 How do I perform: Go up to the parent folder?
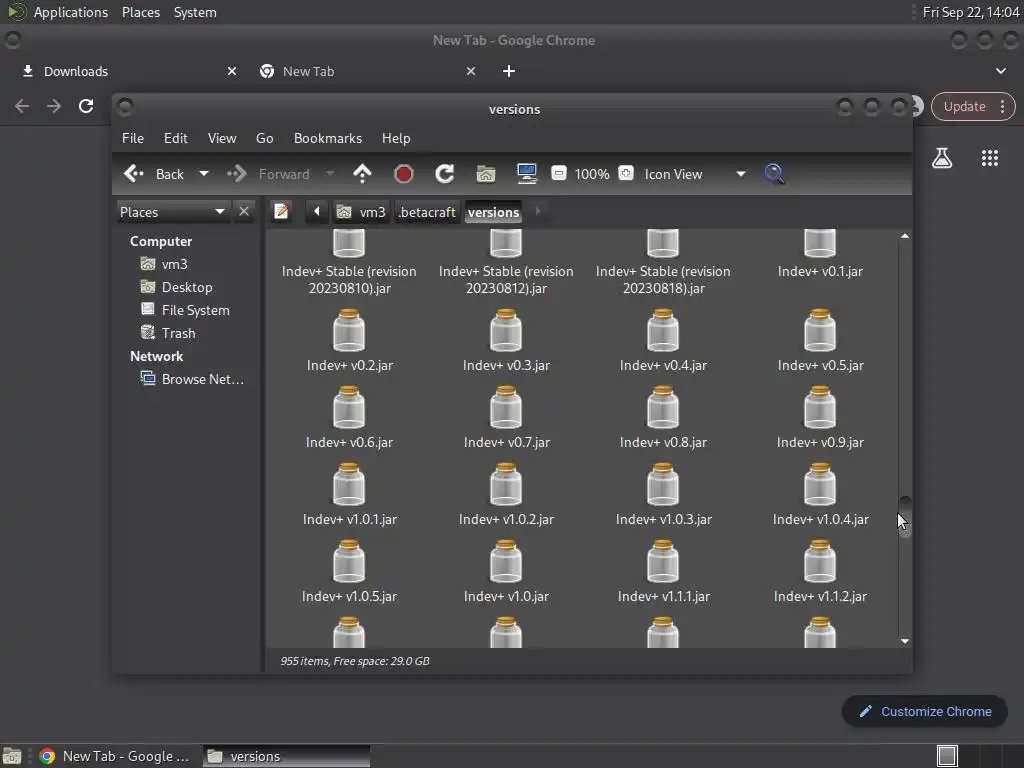362,174
